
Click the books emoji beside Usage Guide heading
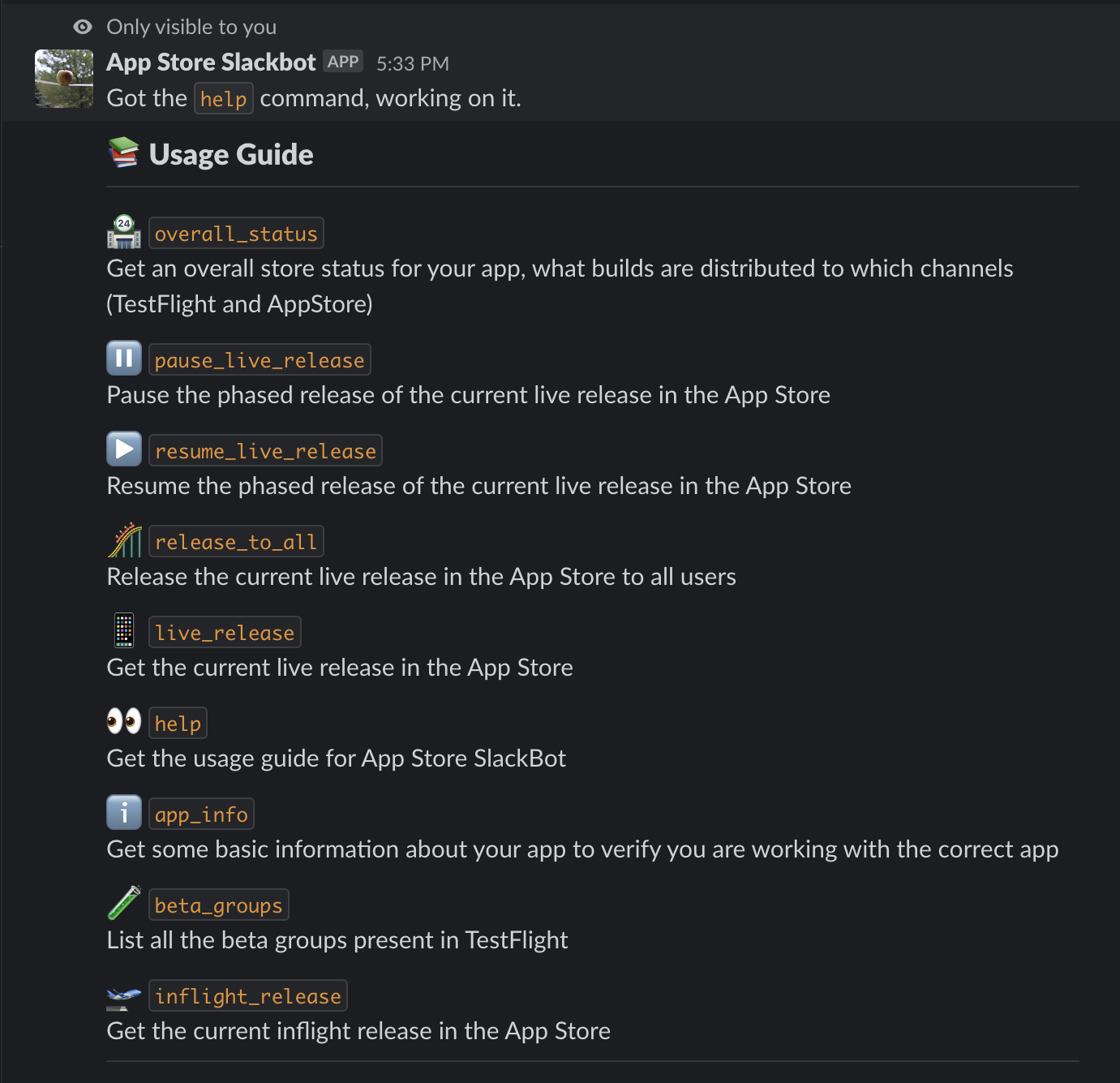123,153
